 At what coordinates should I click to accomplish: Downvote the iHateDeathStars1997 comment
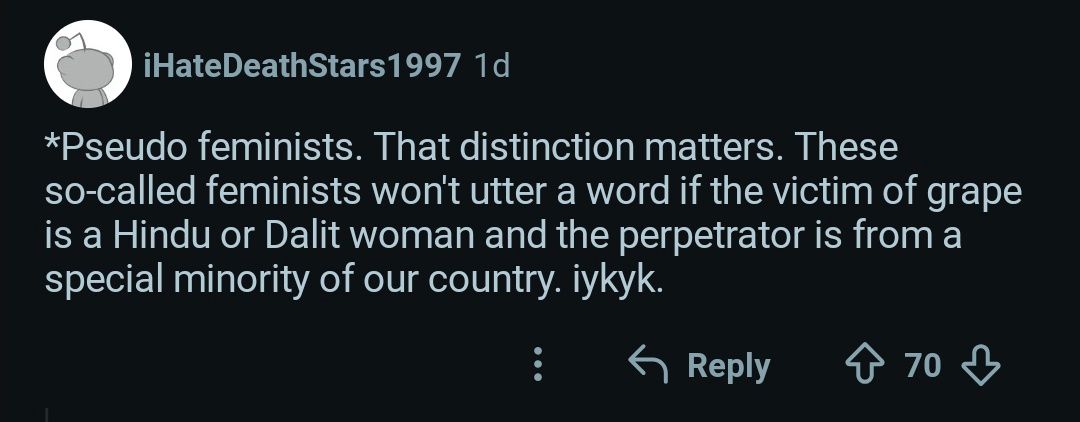tap(980, 365)
